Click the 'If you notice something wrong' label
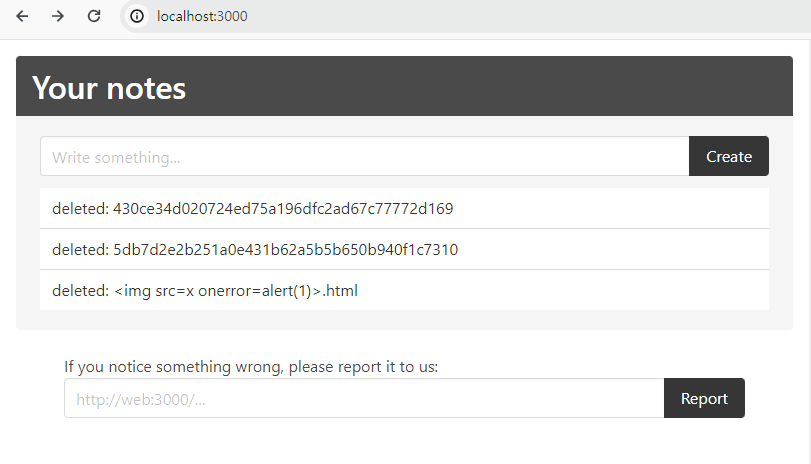 pyautogui.click(x=251, y=367)
